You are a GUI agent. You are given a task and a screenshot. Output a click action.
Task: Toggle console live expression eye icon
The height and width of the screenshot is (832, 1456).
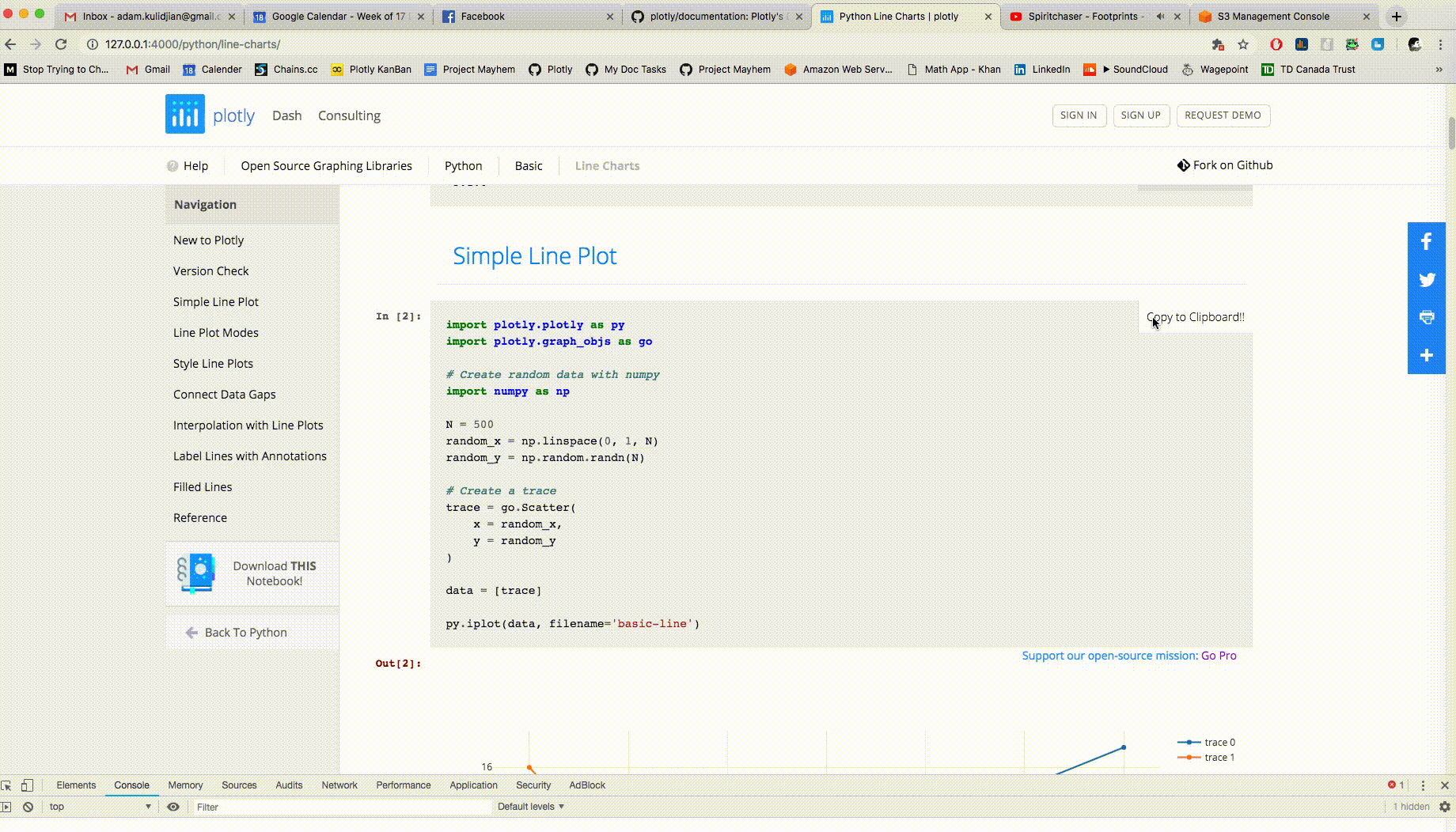click(x=173, y=807)
